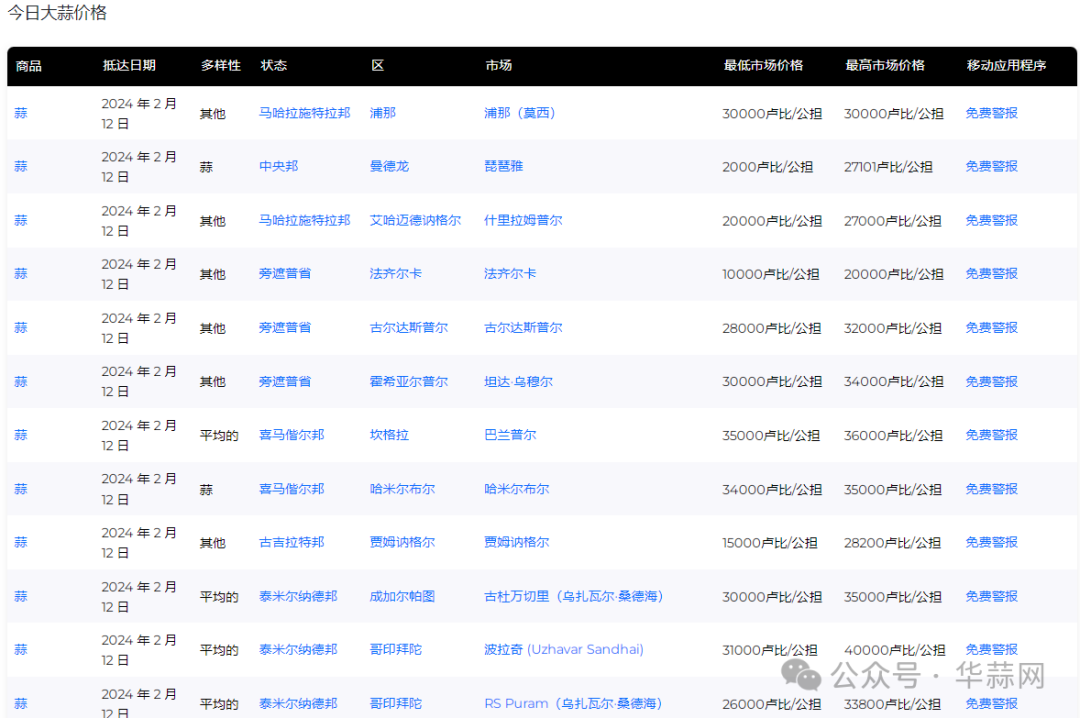Open the 浦那（莫西）market link
This screenshot has height=718, width=1080.
519,113
